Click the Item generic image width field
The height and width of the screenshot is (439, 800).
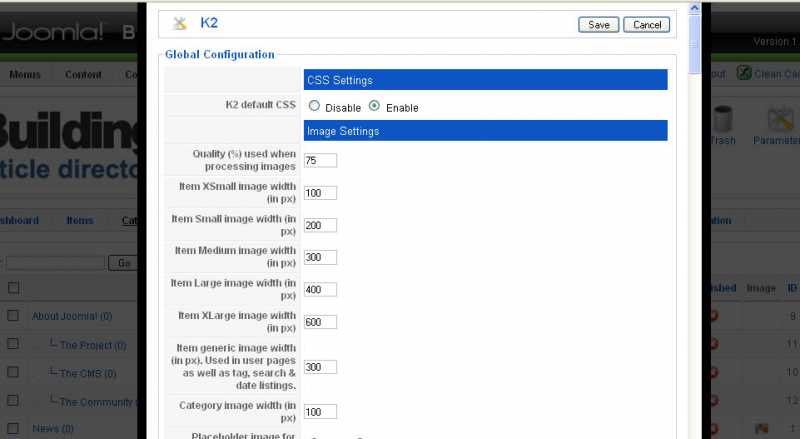320,367
